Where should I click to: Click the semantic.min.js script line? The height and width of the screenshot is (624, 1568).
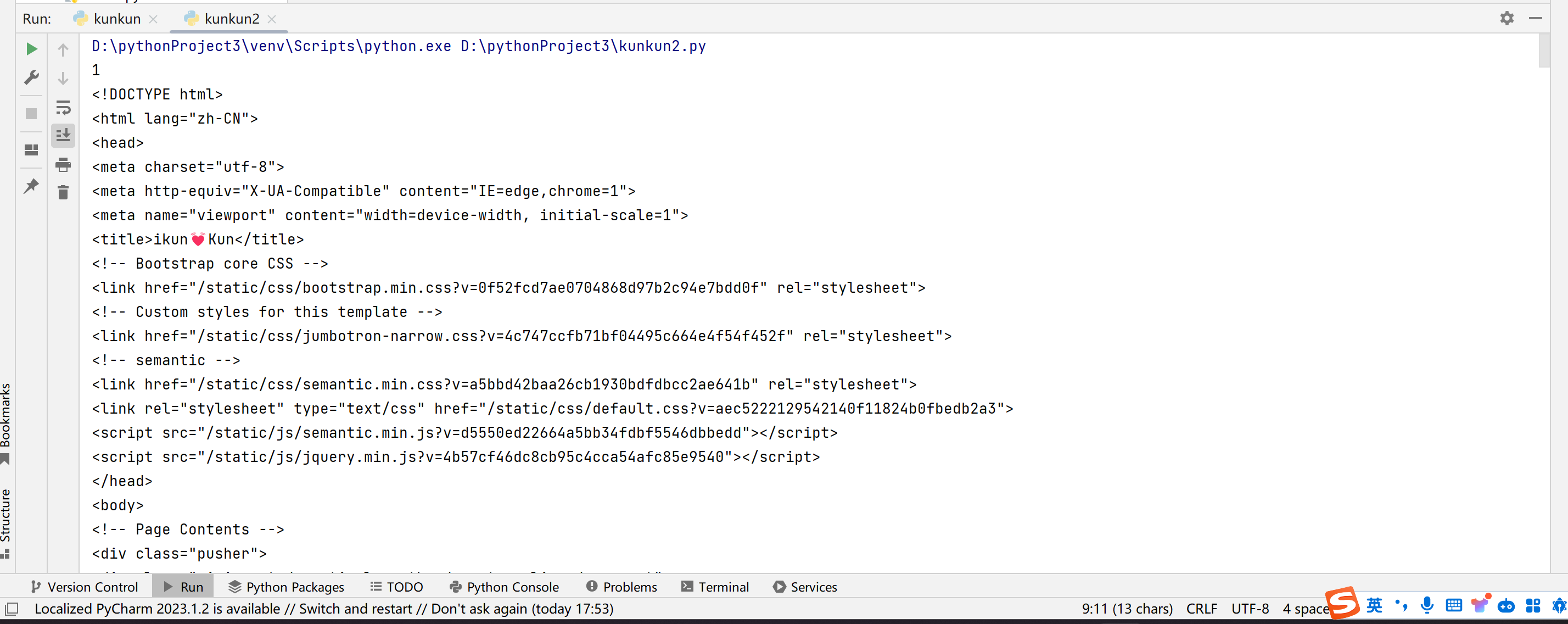click(464, 433)
